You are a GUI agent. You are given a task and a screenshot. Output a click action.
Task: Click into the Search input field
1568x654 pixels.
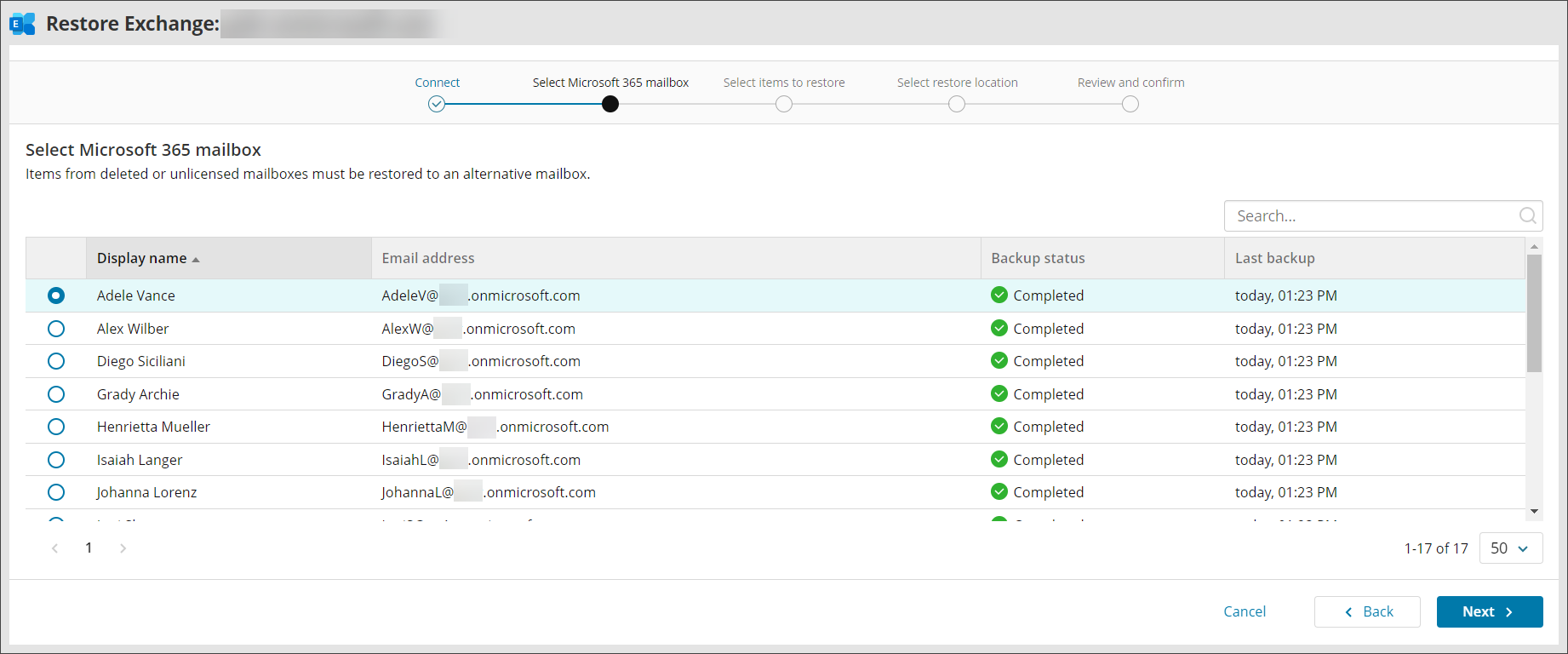[x=1371, y=216]
